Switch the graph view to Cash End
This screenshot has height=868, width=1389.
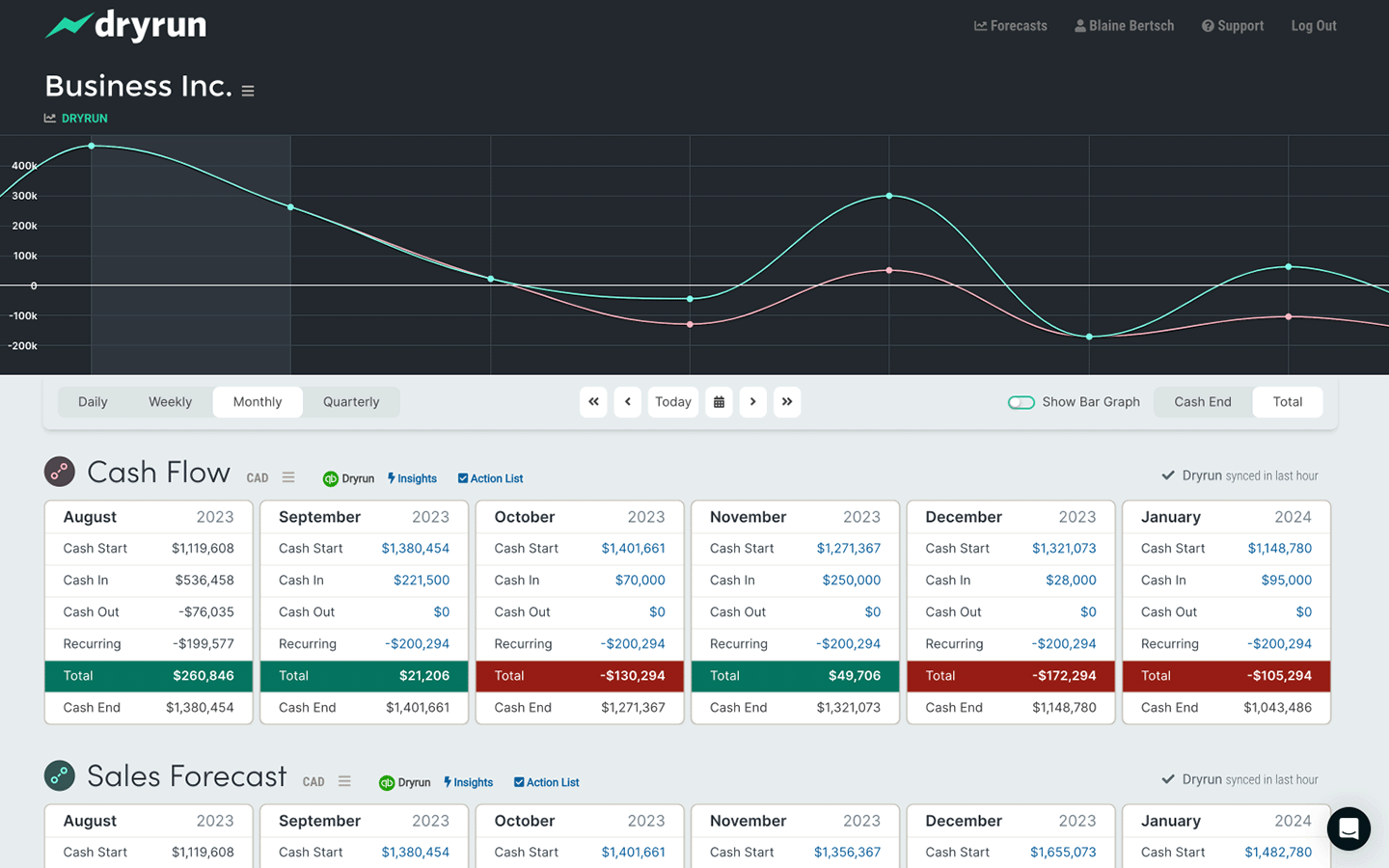tap(1202, 402)
